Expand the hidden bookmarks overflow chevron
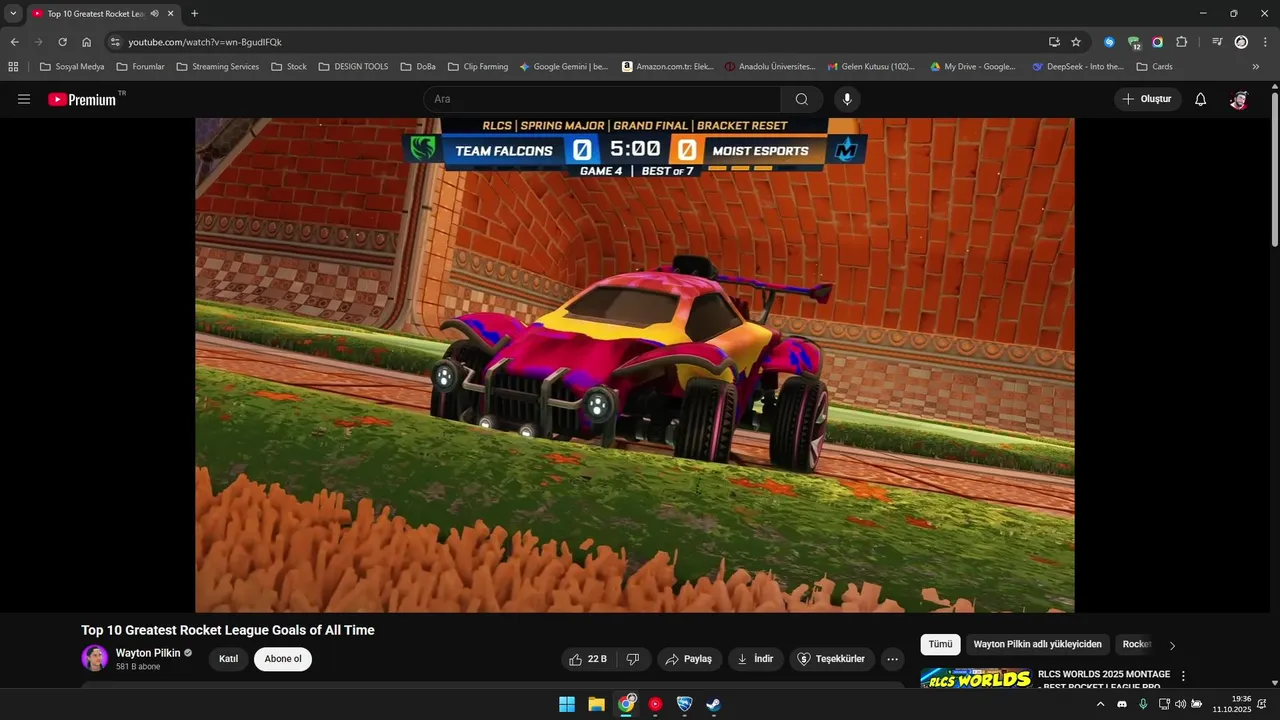The width and height of the screenshot is (1280, 720). click(x=1256, y=67)
